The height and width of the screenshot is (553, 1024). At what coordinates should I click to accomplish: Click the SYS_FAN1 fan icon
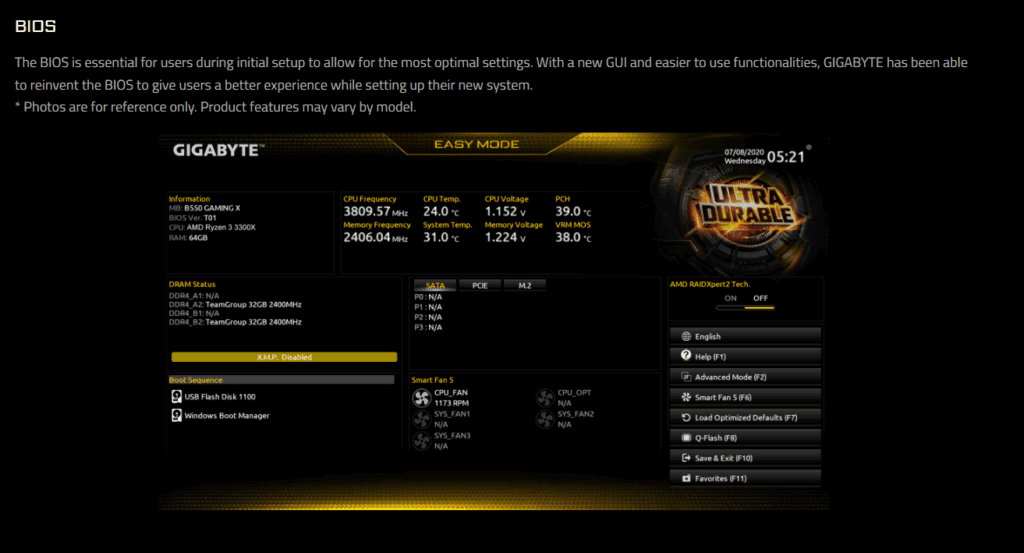point(421,419)
